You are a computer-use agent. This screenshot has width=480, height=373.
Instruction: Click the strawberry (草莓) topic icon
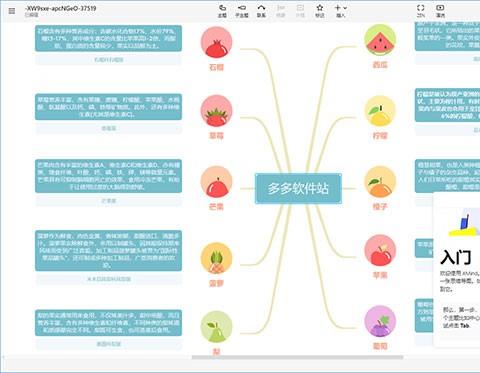point(216,111)
